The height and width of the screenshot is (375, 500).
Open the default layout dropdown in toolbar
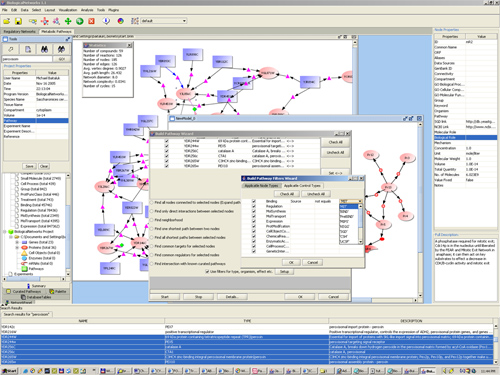pyautogui.click(x=184, y=21)
